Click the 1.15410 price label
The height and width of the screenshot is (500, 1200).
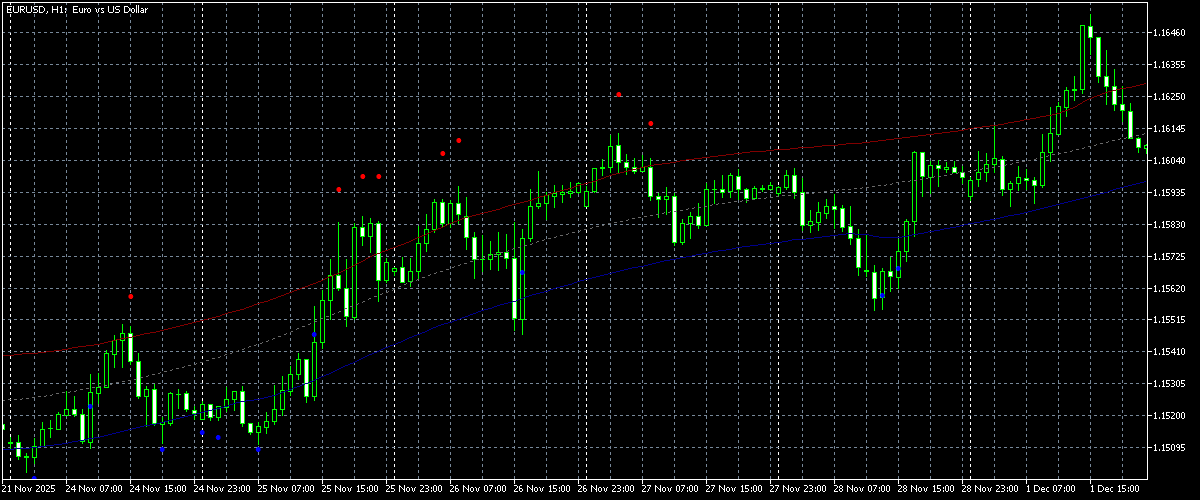click(x=1169, y=352)
